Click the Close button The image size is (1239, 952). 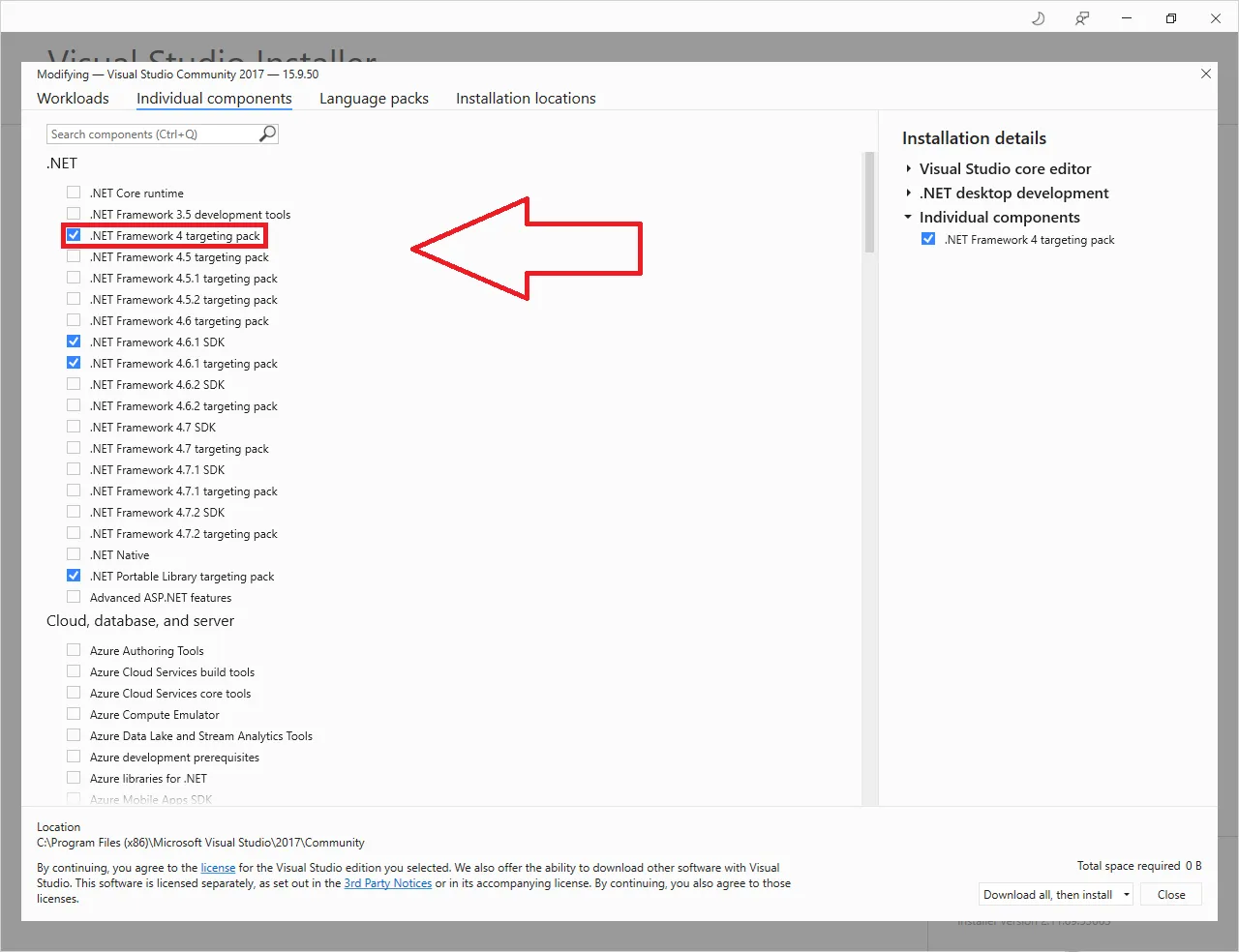[1171, 895]
